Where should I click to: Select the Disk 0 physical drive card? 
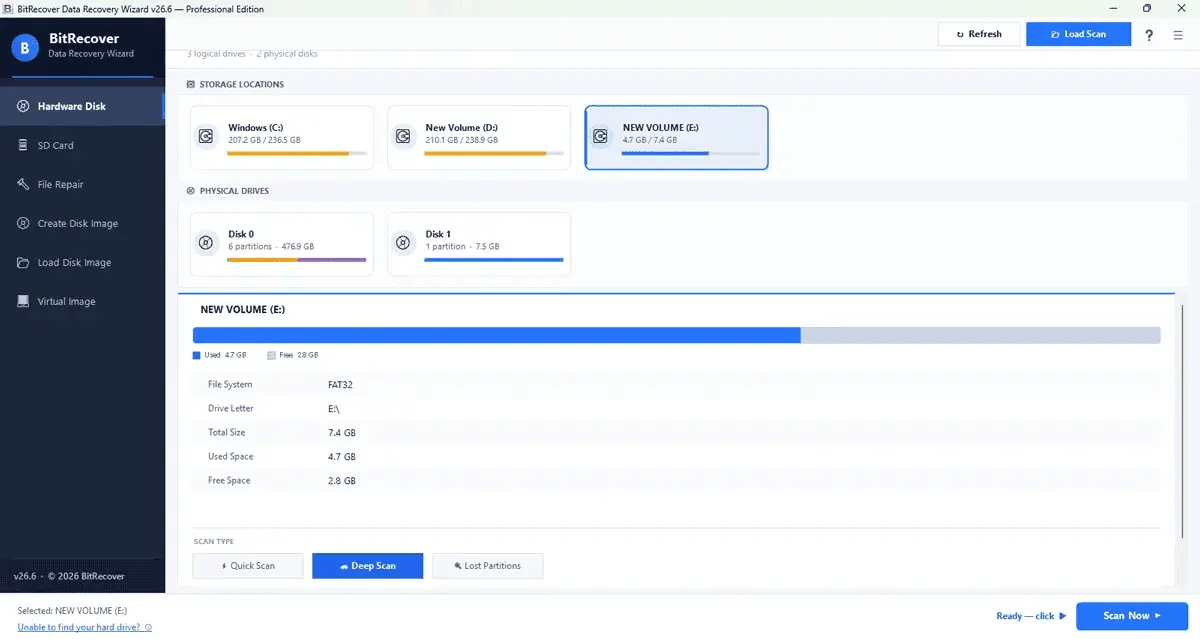coord(282,244)
